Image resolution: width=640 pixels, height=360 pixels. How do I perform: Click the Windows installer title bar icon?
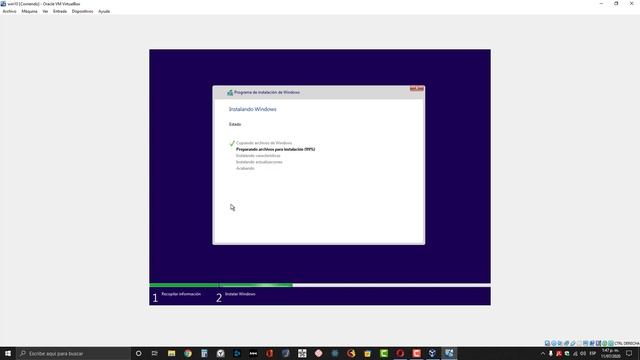230,93
